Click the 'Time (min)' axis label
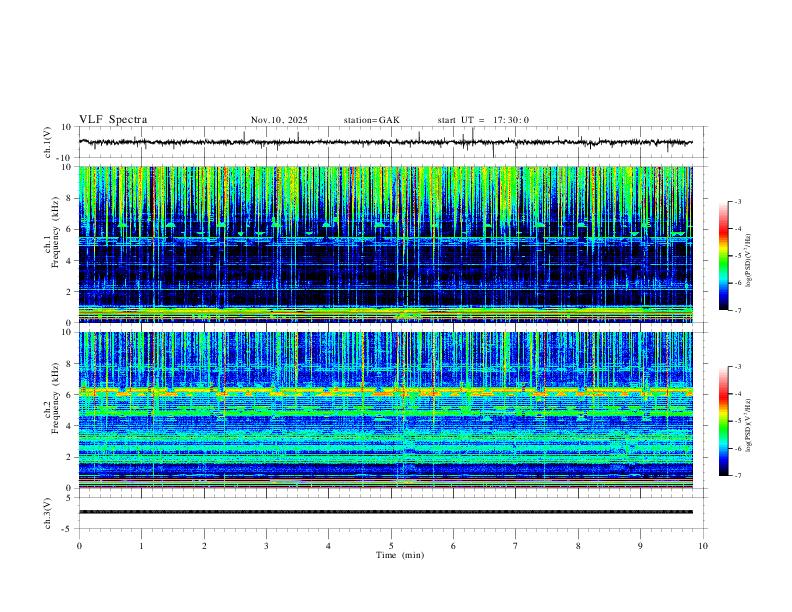792x612 pixels. 400,555
